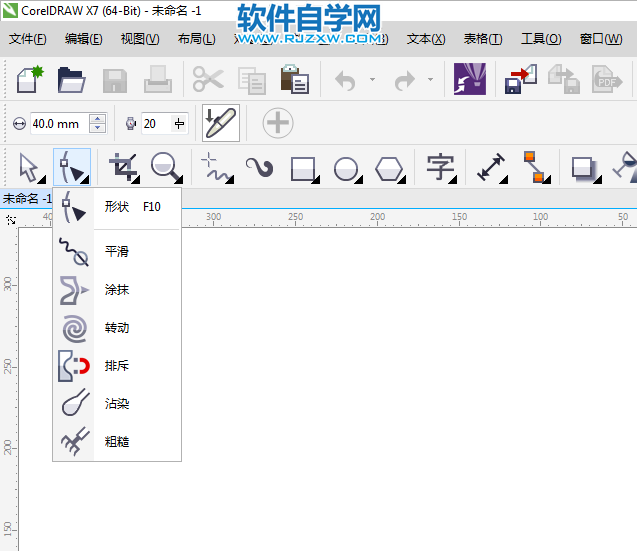Open the rate slider popup button
The image size is (637, 551).
point(180,124)
